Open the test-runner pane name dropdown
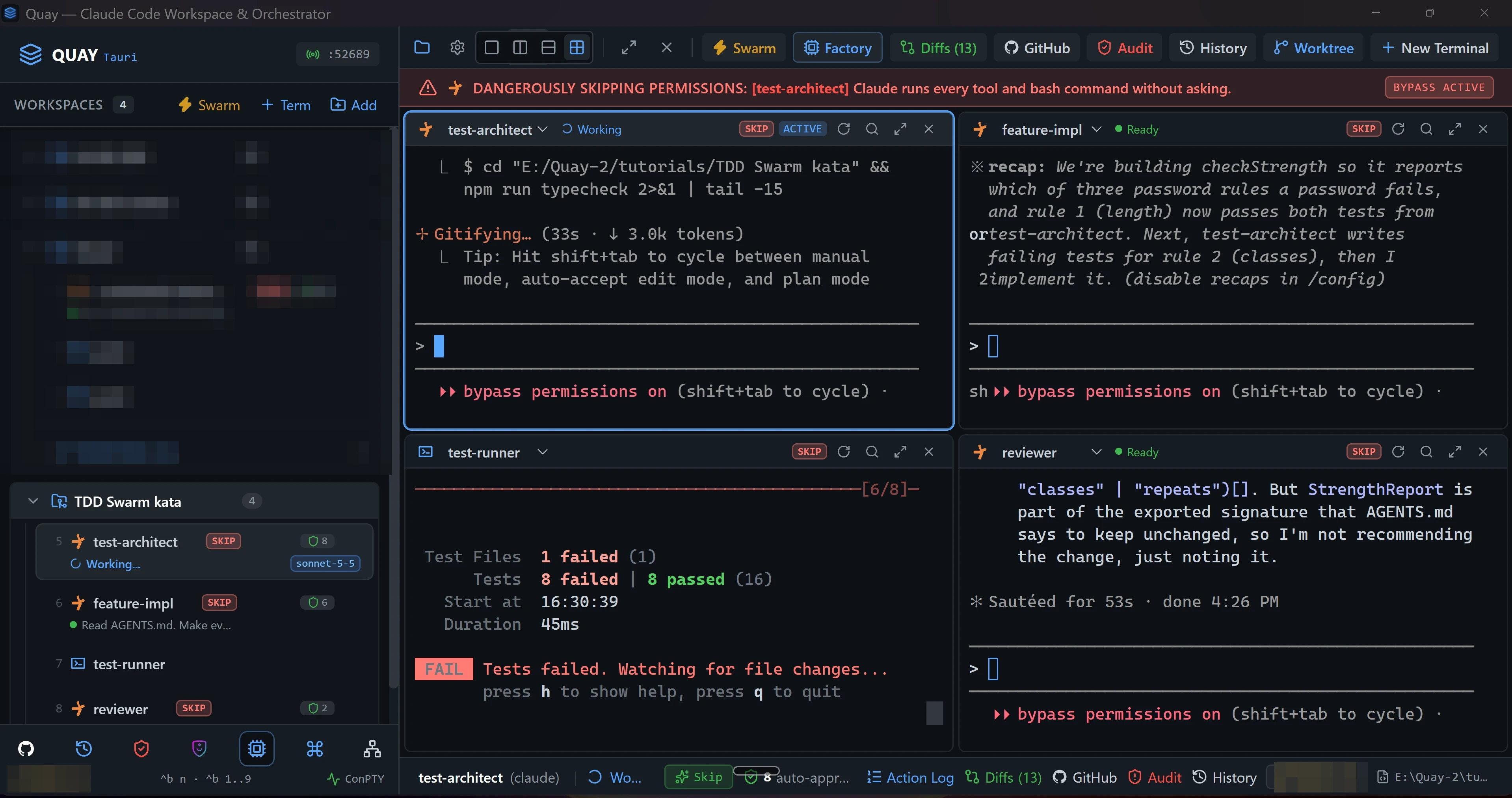This screenshot has height=798, width=1512. pyautogui.click(x=542, y=452)
